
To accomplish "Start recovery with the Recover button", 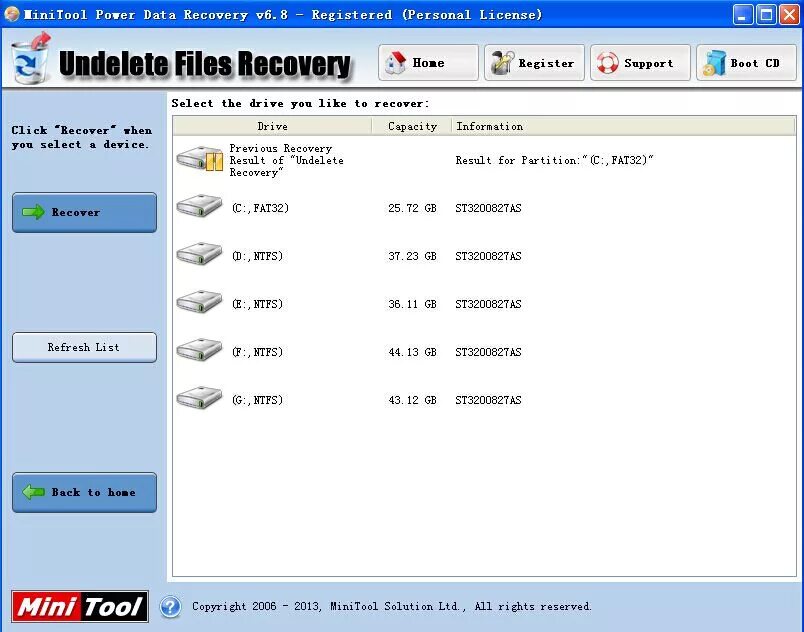I will pyautogui.click(x=85, y=212).
